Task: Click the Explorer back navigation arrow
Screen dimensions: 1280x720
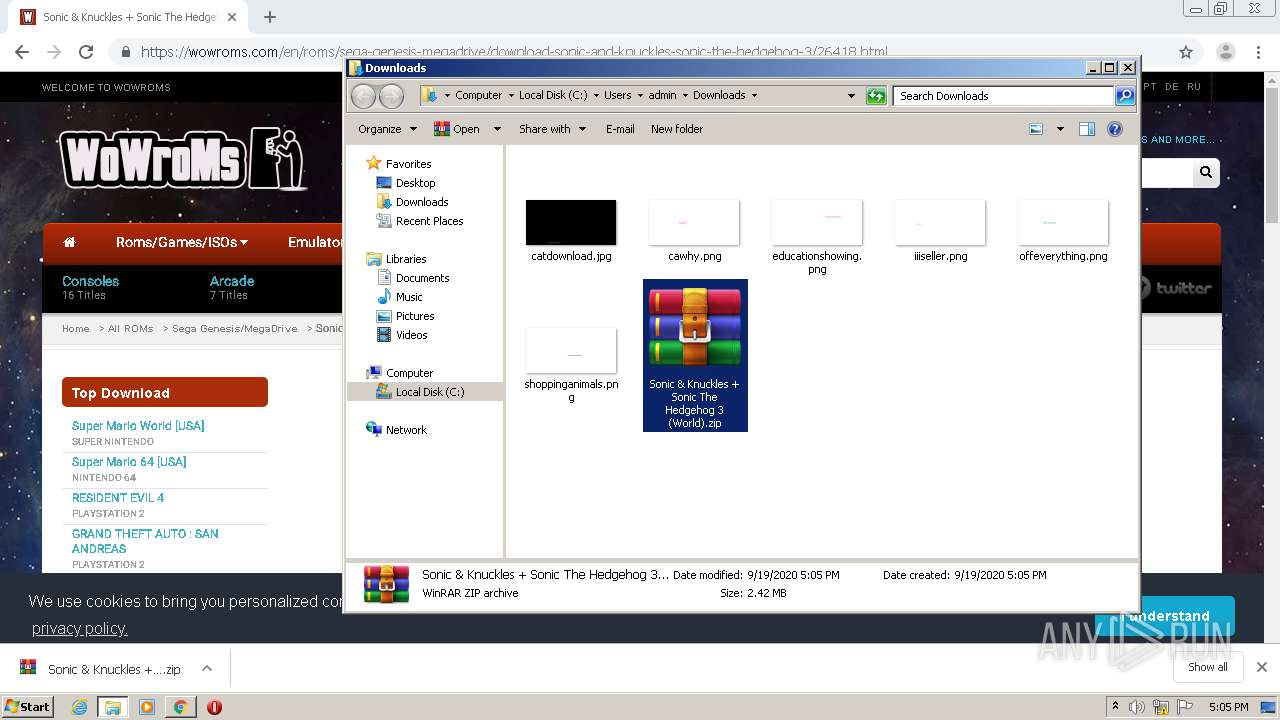Action: (x=363, y=96)
